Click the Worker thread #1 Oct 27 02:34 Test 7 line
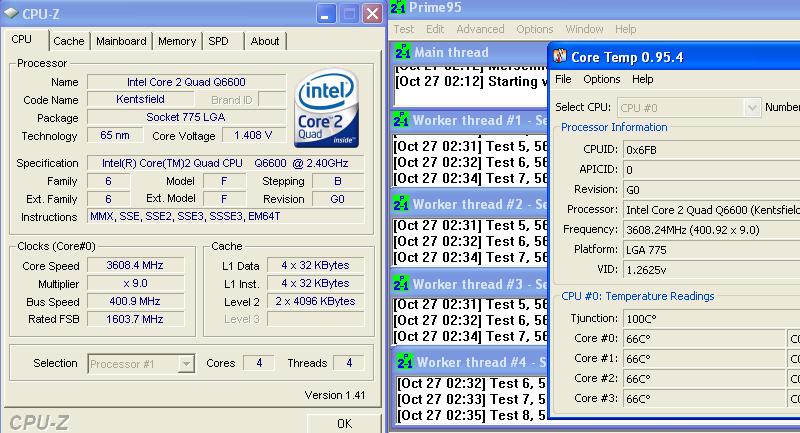The image size is (800, 433). (470, 179)
